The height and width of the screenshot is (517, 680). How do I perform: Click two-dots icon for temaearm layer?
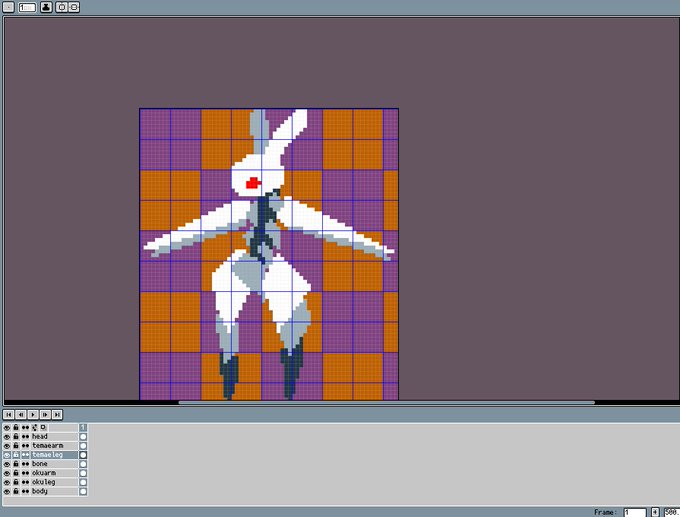[25, 446]
